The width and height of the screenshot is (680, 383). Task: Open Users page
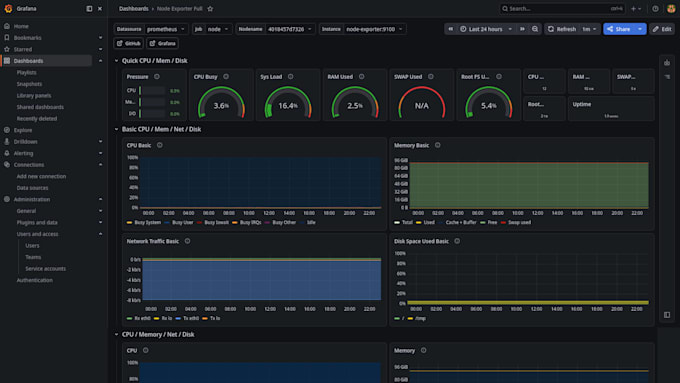[x=32, y=246]
